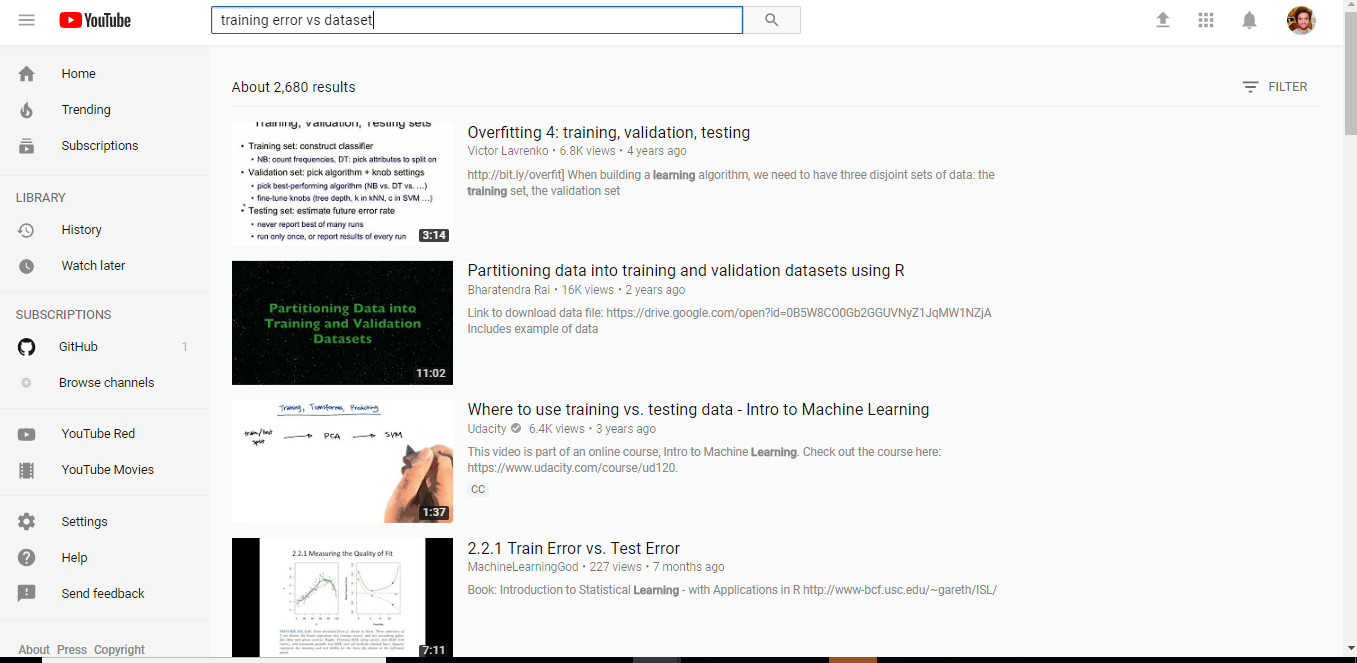Click the YouTube Red icon

pos(27,434)
